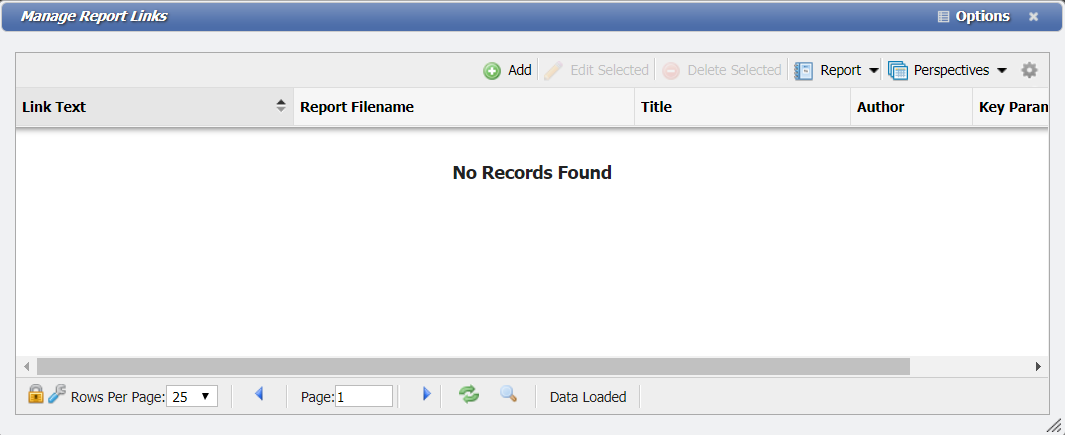The height and width of the screenshot is (435, 1065).
Task: Click the Edit Selected pencil icon
Action: click(553, 71)
